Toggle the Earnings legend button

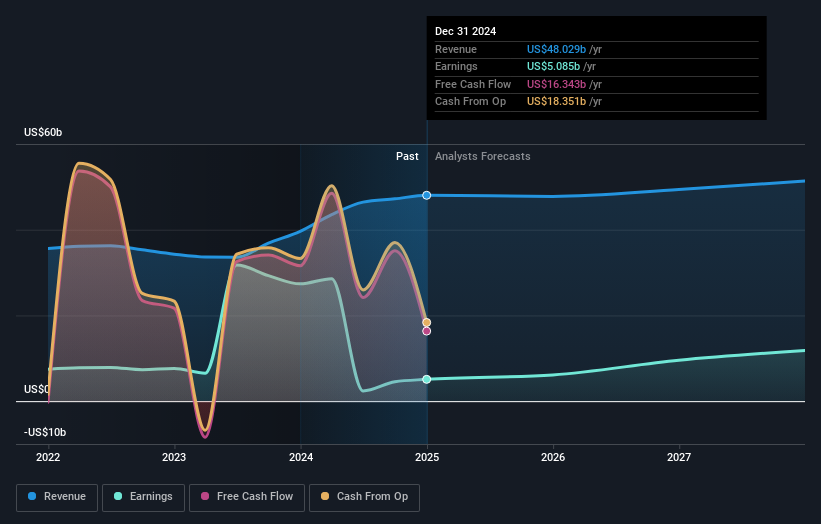pyautogui.click(x=143, y=497)
